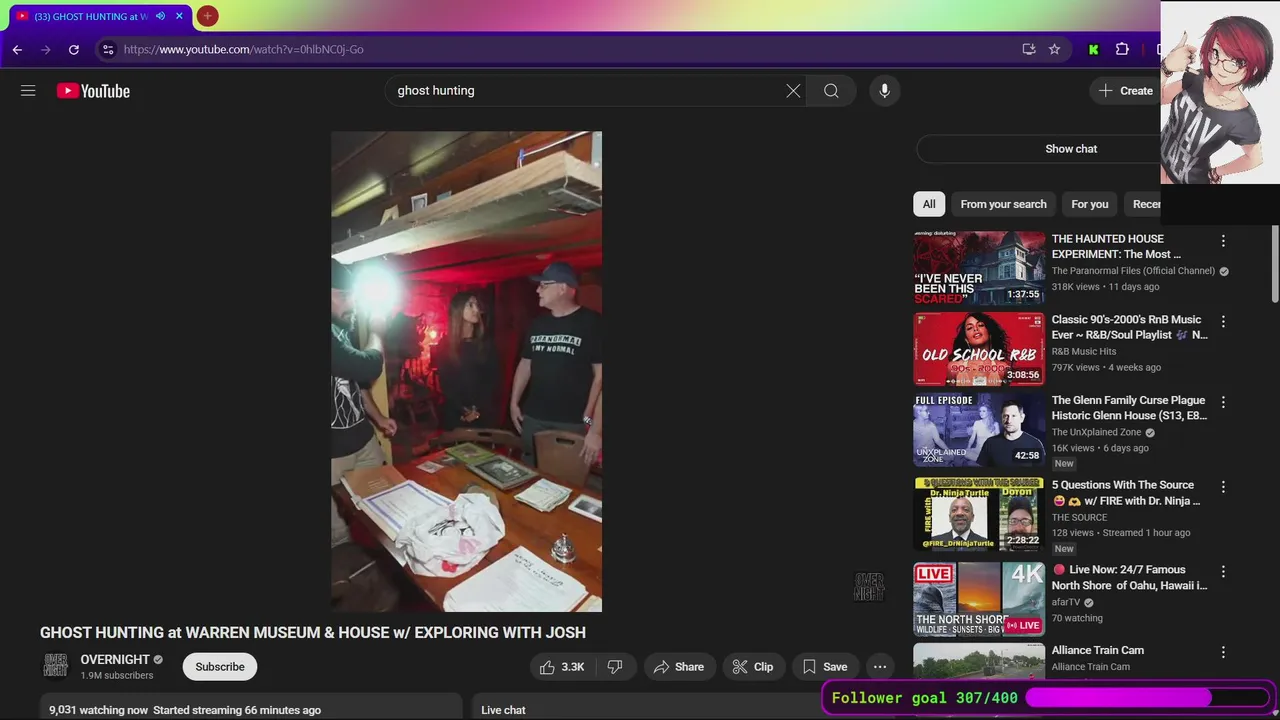Click The UnXplained Zone channel name

(x=1096, y=433)
